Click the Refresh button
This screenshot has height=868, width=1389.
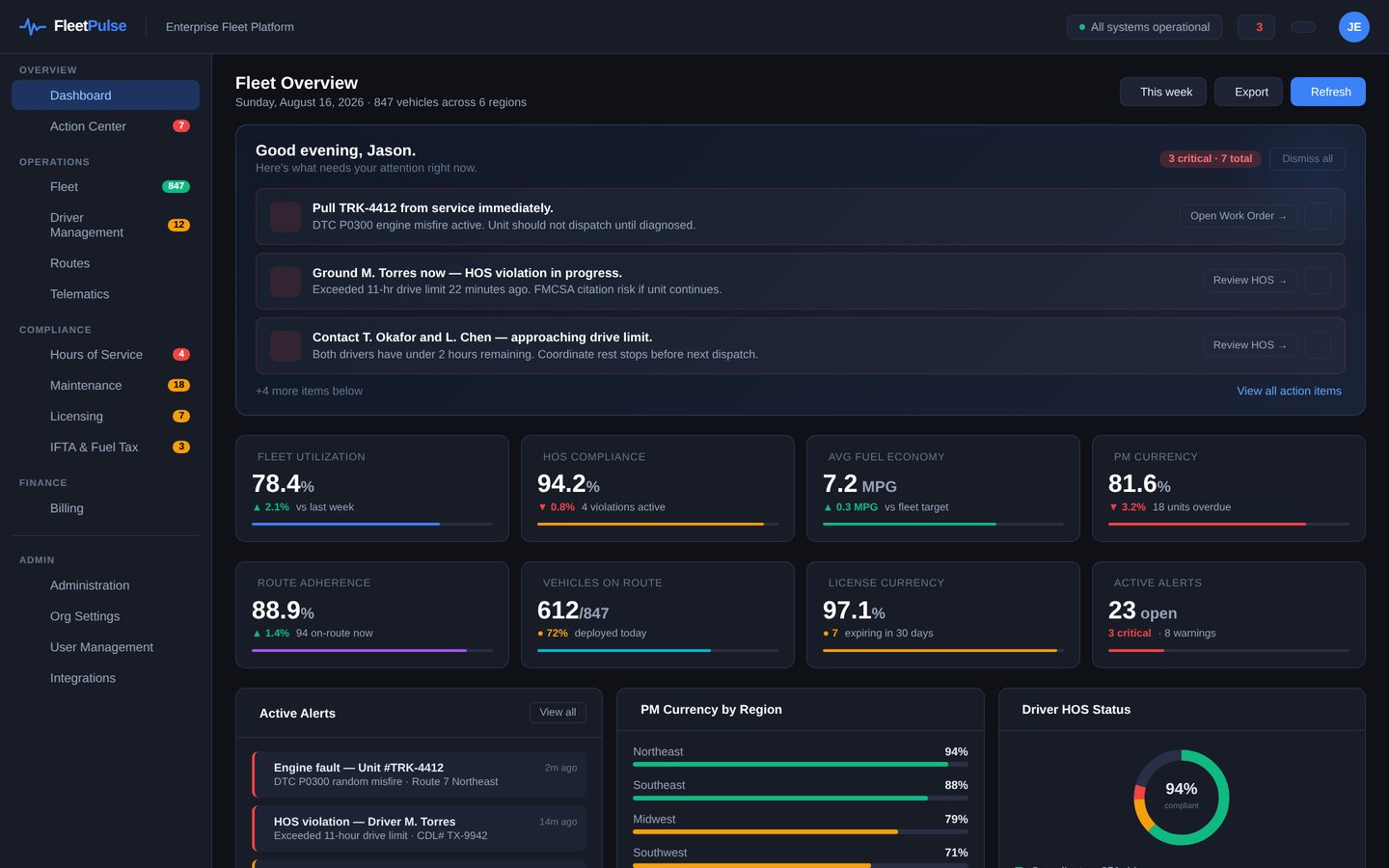1328,92
